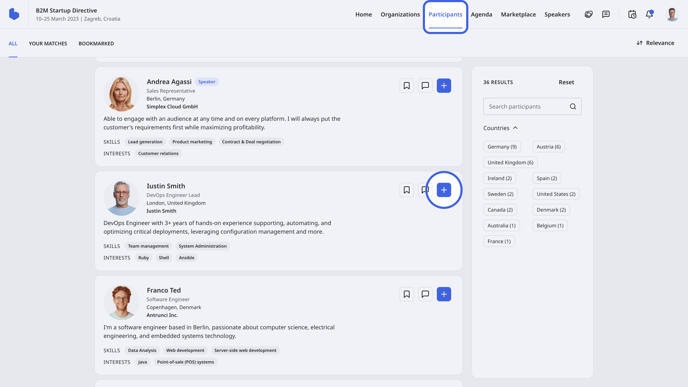
Task: Bookmark Andrea Agassi
Action: (407, 86)
